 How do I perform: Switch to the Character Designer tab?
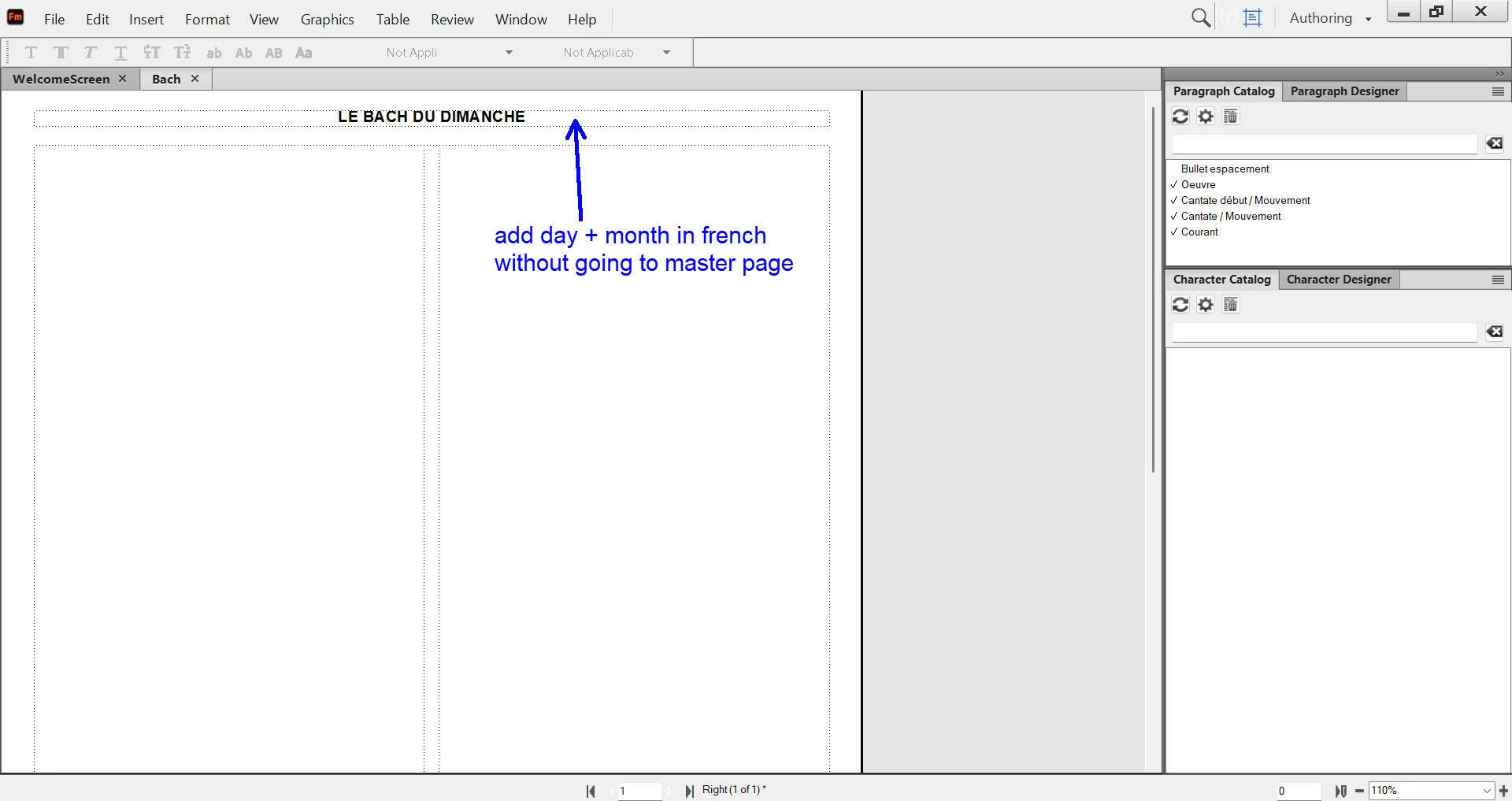pos(1339,280)
